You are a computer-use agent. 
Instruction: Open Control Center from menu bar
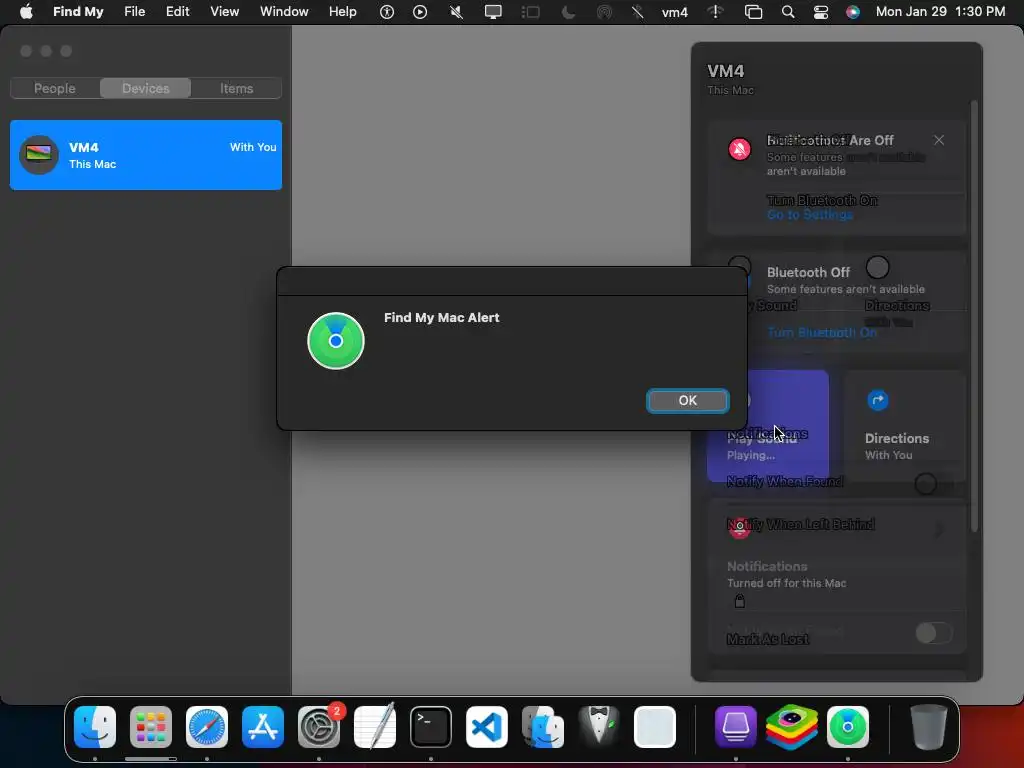coord(821,12)
